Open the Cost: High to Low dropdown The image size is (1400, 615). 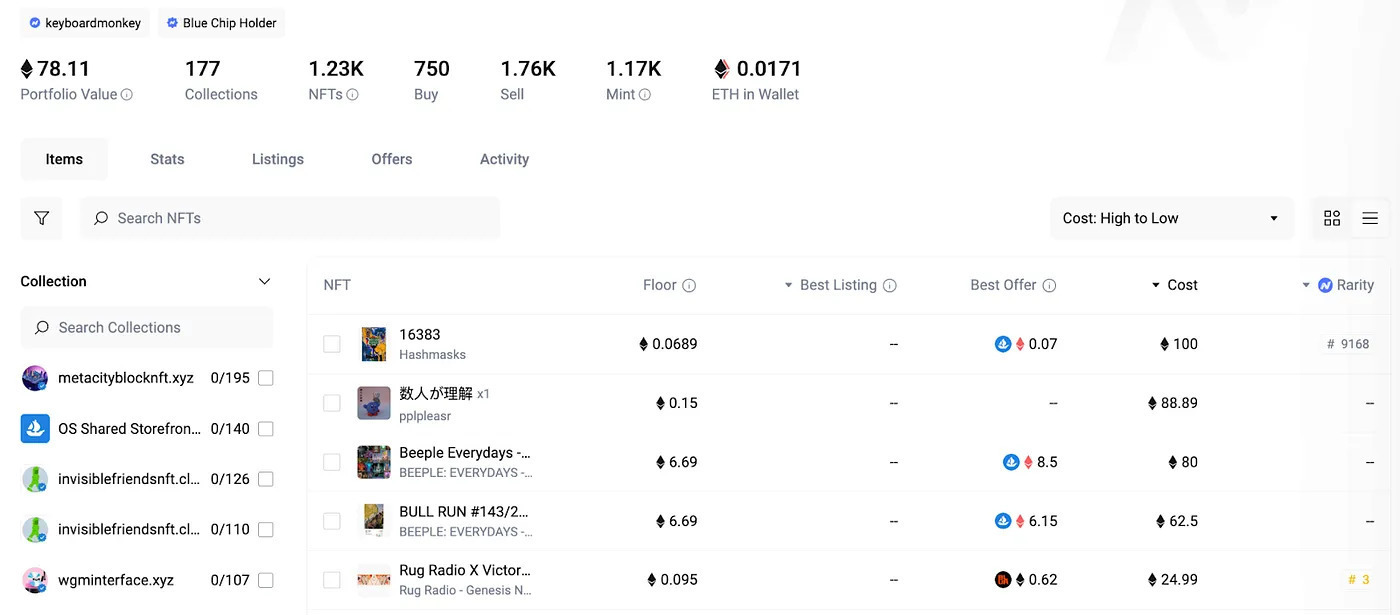click(1171, 218)
